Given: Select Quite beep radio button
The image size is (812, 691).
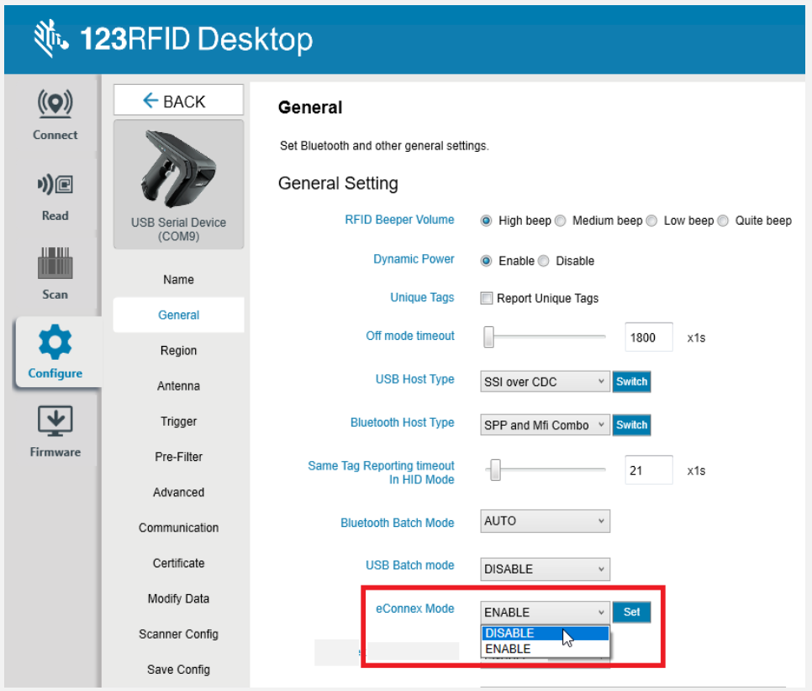Looking at the screenshot, I should coord(723,221).
